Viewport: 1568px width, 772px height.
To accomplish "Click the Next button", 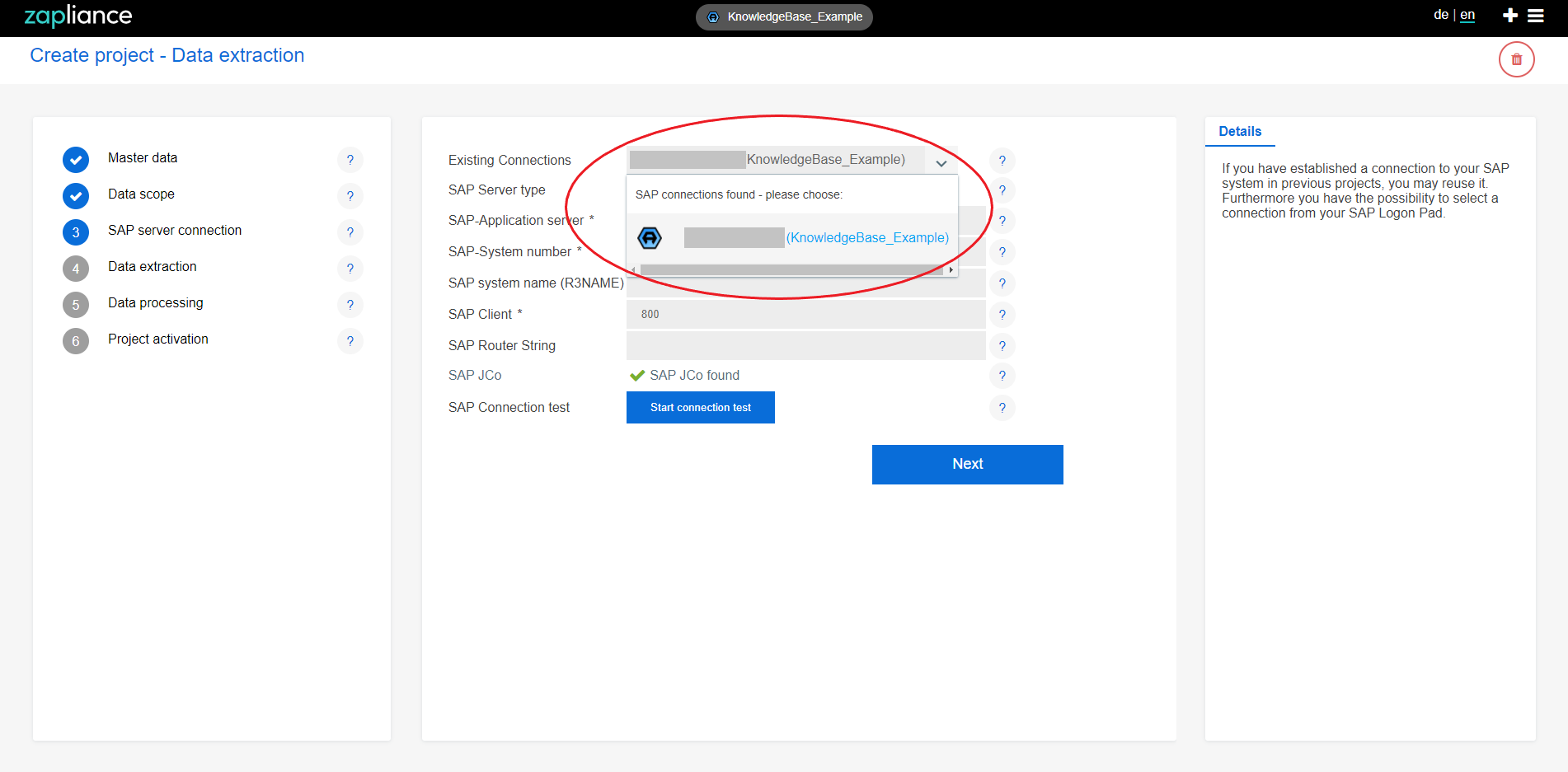I will pyautogui.click(x=968, y=465).
